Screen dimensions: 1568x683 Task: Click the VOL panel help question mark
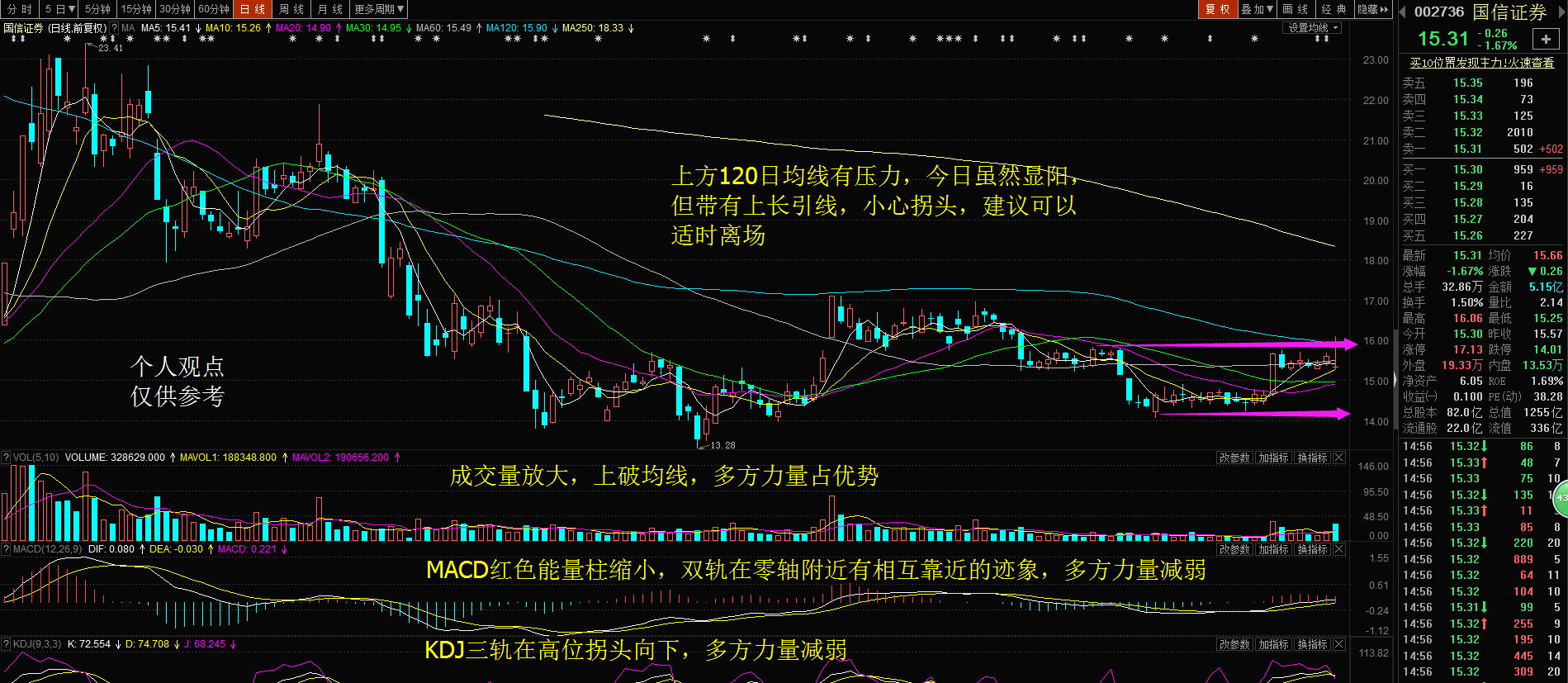pyautogui.click(x=6, y=458)
